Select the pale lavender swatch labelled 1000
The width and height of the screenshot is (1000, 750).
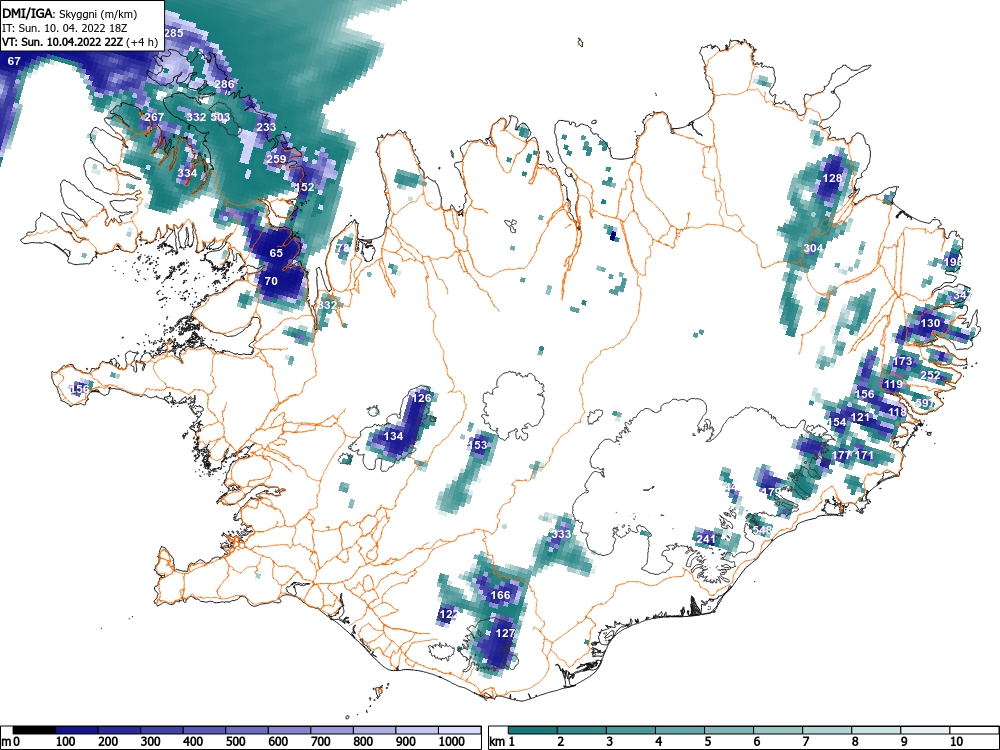click(x=460, y=730)
